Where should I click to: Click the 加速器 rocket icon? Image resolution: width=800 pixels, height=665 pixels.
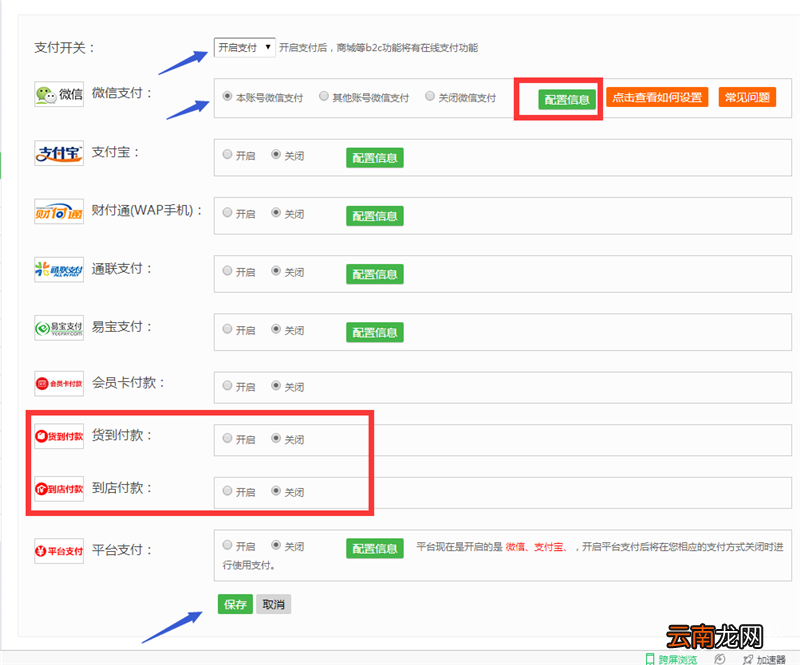tap(747, 659)
